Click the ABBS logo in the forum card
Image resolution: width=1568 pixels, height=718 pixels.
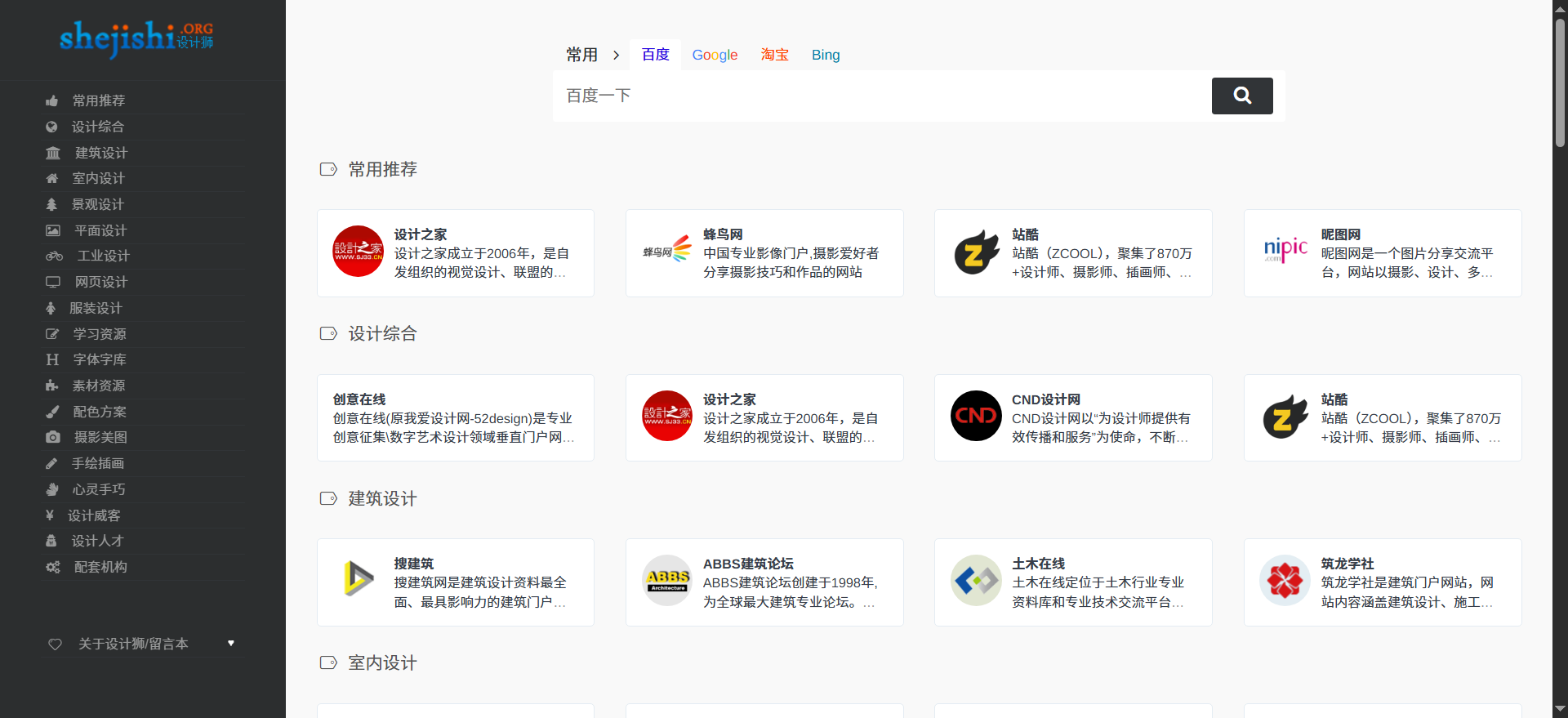click(667, 581)
